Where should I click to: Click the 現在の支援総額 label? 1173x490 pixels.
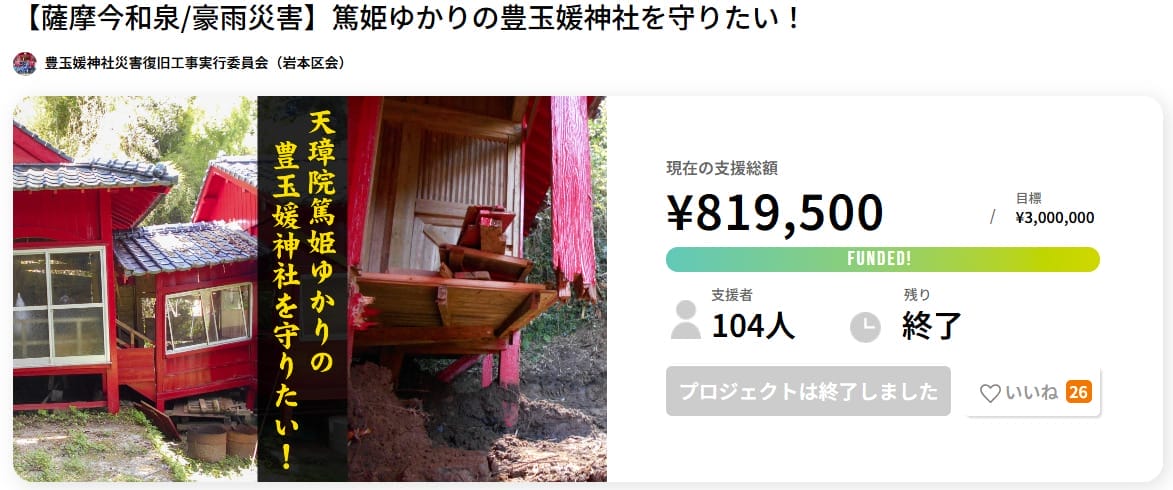[x=722, y=168]
